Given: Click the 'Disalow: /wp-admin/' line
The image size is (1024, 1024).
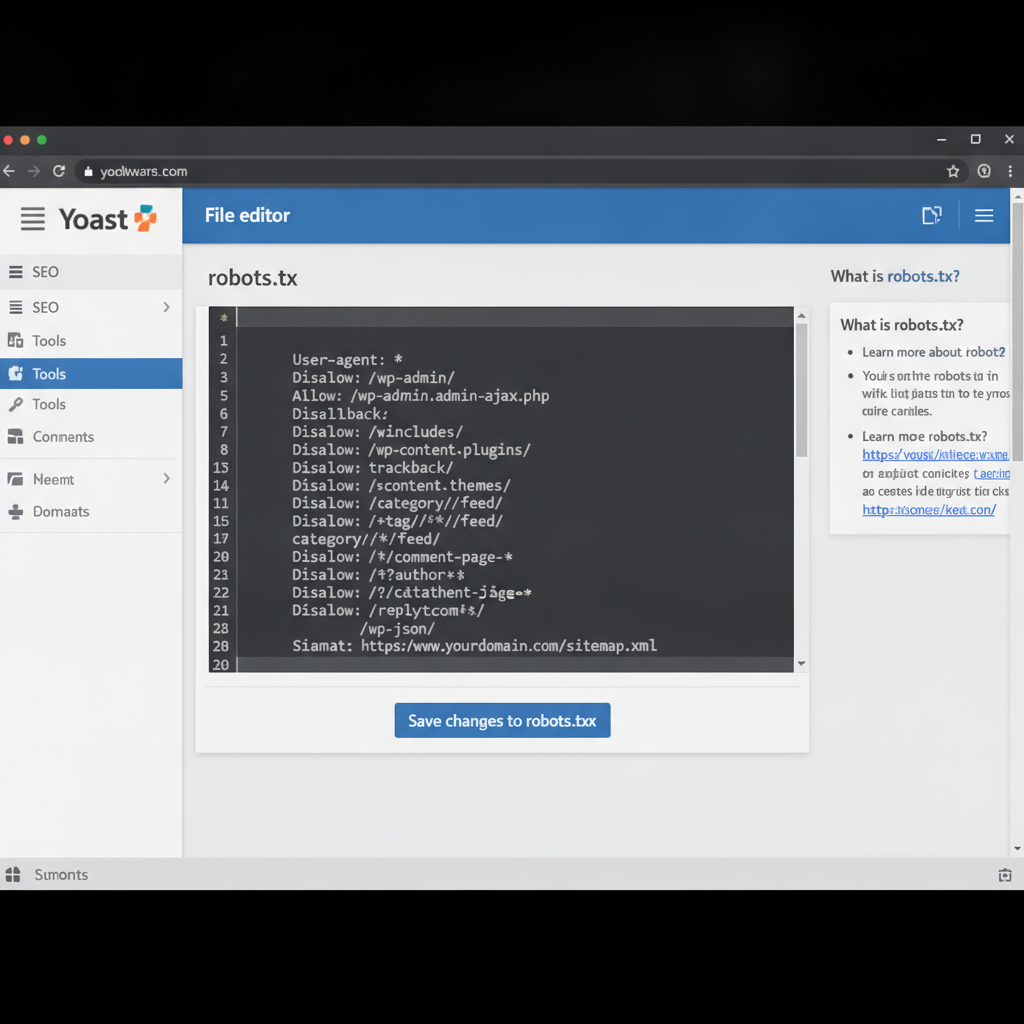Looking at the screenshot, I should (373, 377).
